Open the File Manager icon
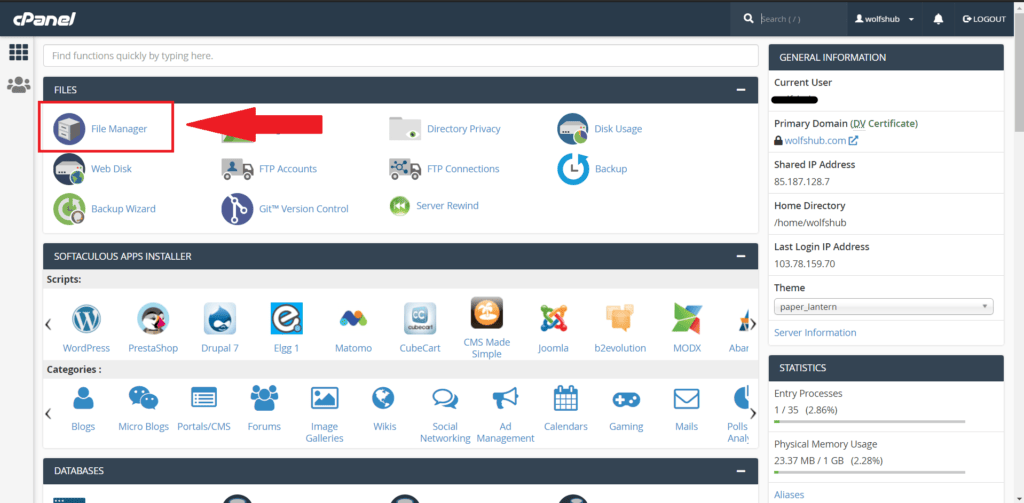 (x=70, y=129)
